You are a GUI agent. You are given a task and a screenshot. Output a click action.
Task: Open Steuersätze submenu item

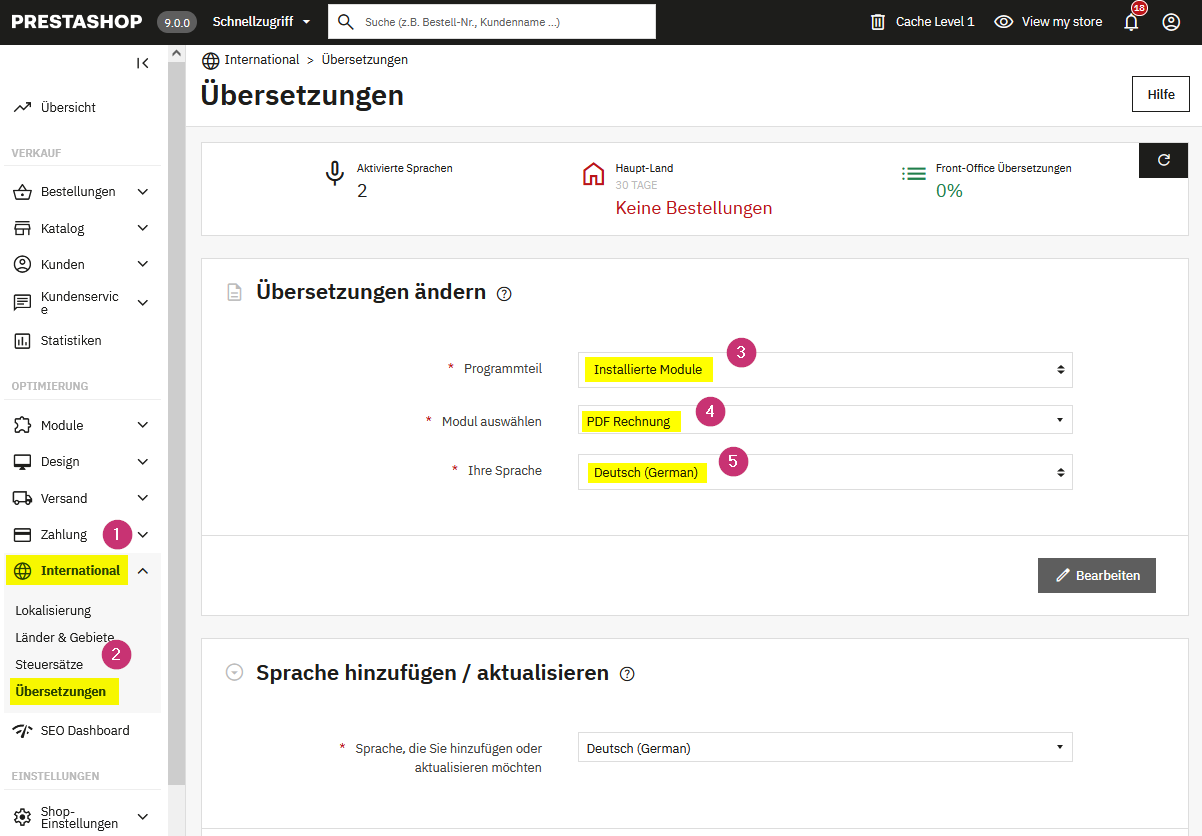[x=49, y=664]
